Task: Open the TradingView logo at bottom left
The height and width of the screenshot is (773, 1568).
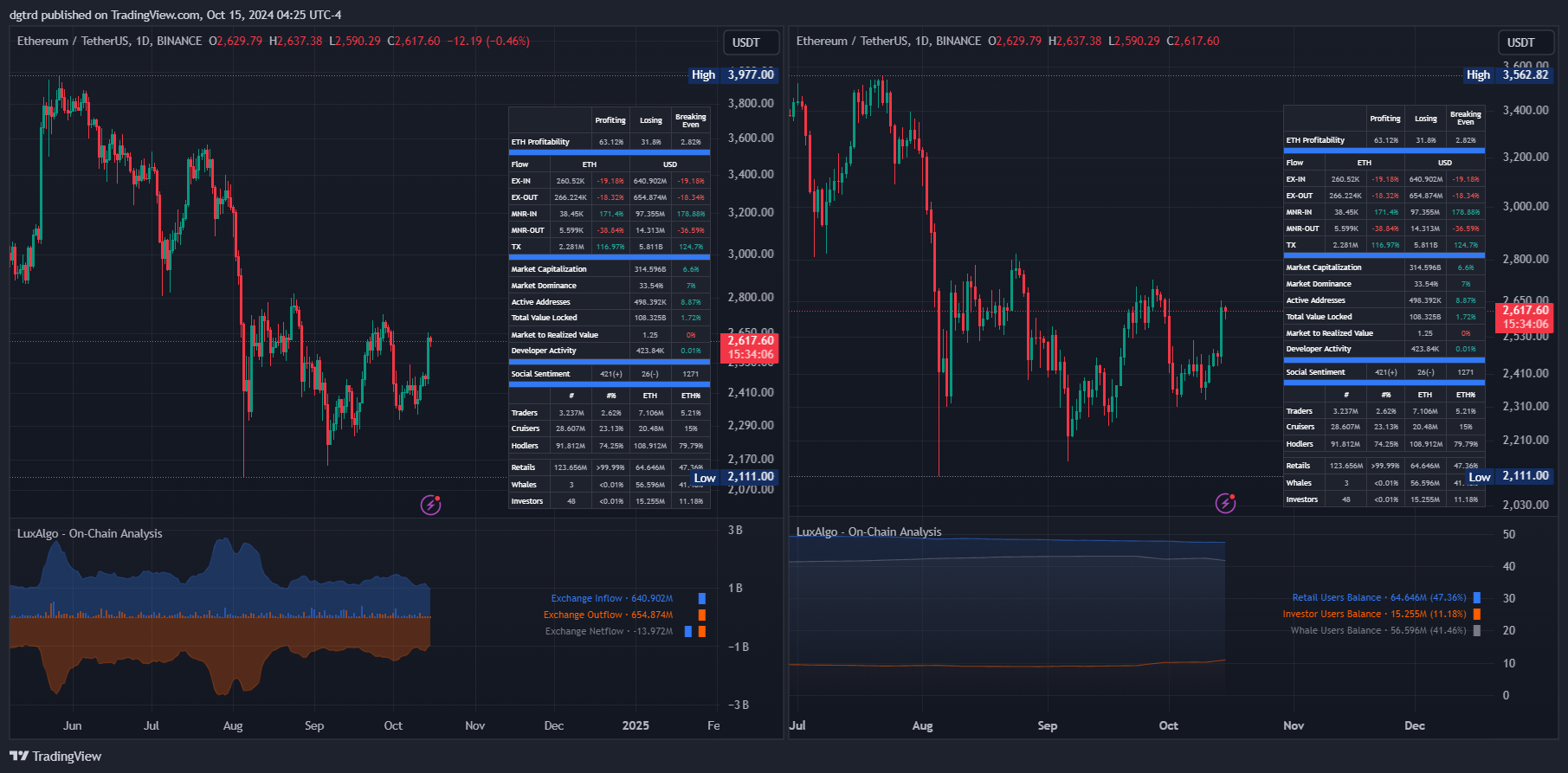Action: (55, 757)
